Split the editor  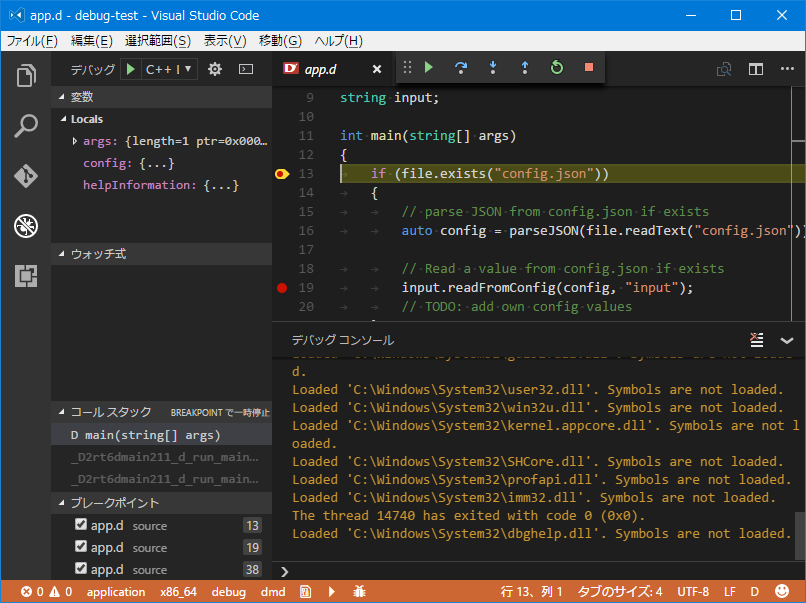coord(756,69)
